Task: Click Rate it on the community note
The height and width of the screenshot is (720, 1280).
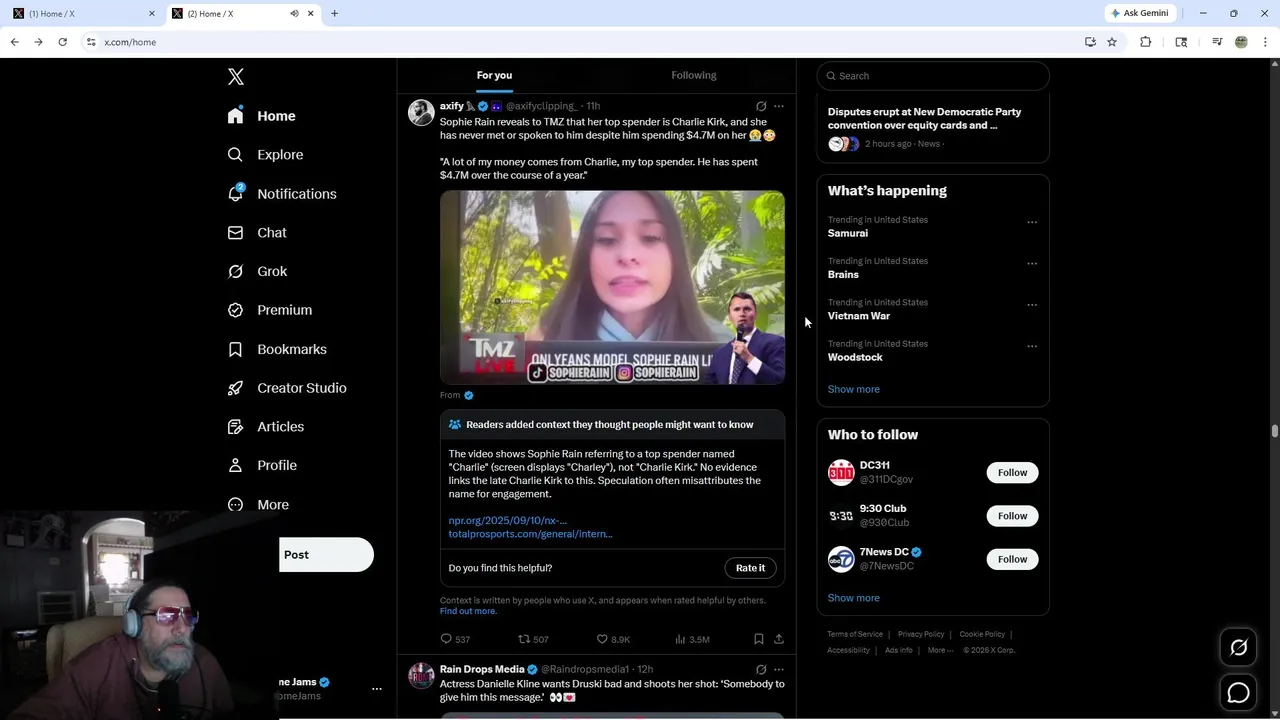Action: [750, 568]
